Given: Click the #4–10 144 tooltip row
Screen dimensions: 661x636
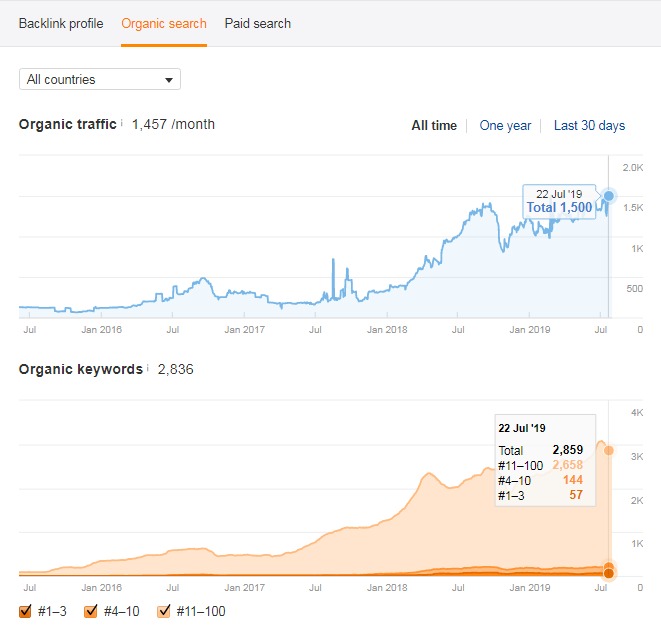Looking at the screenshot, I should [x=541, y=480].
